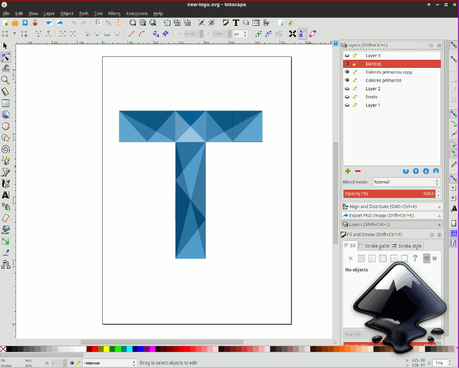The height and width of the screenshot is (368, 459).
Task: Select the Star polygon tool
Action: tap(5, 138)
